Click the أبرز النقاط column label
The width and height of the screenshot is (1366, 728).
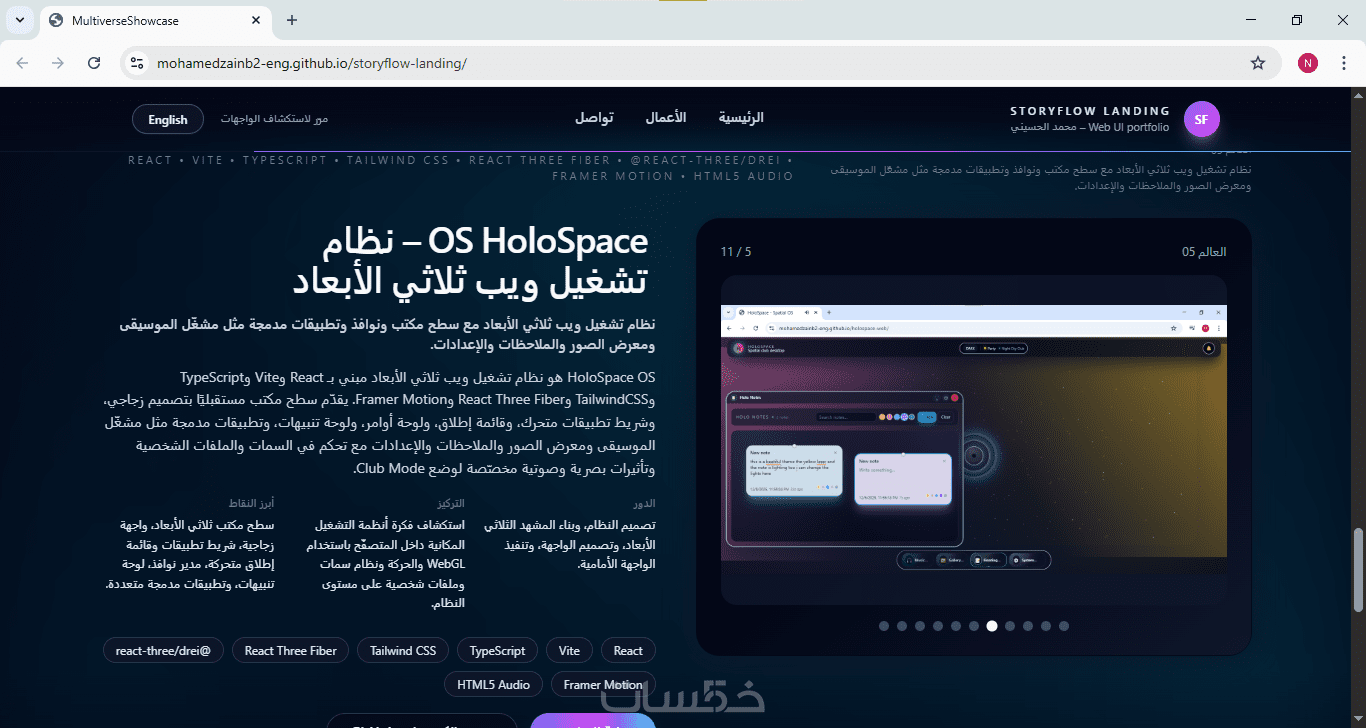(251, 503)
